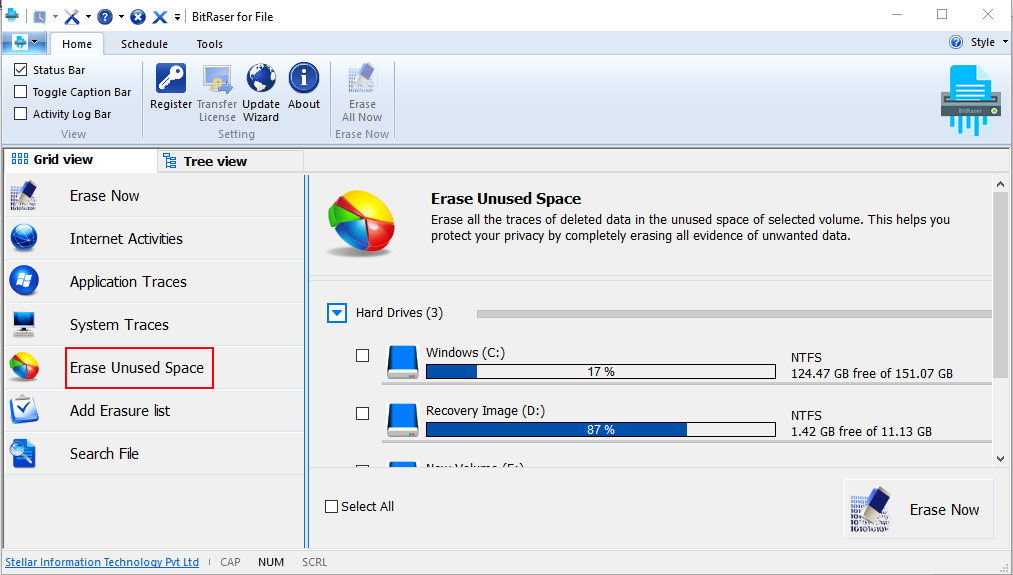Click the System Traces monitor icon
This screenshot has height=575, width=1013.
(24, 324)
